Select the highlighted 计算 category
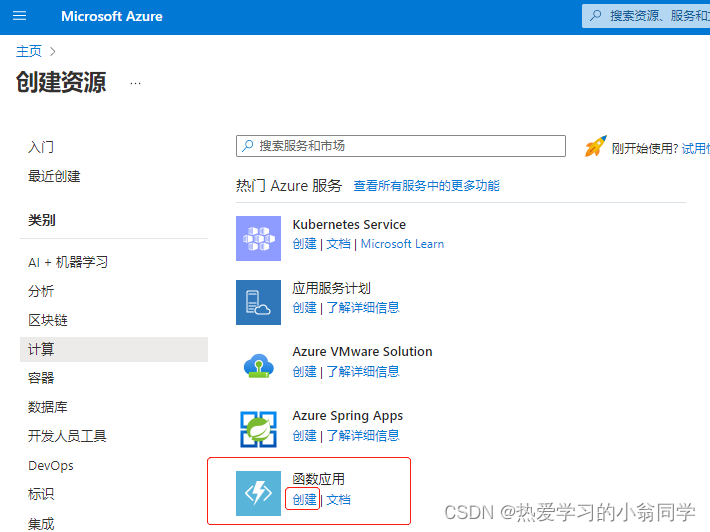This screenshot has width=710, height=532. point(114,349)
